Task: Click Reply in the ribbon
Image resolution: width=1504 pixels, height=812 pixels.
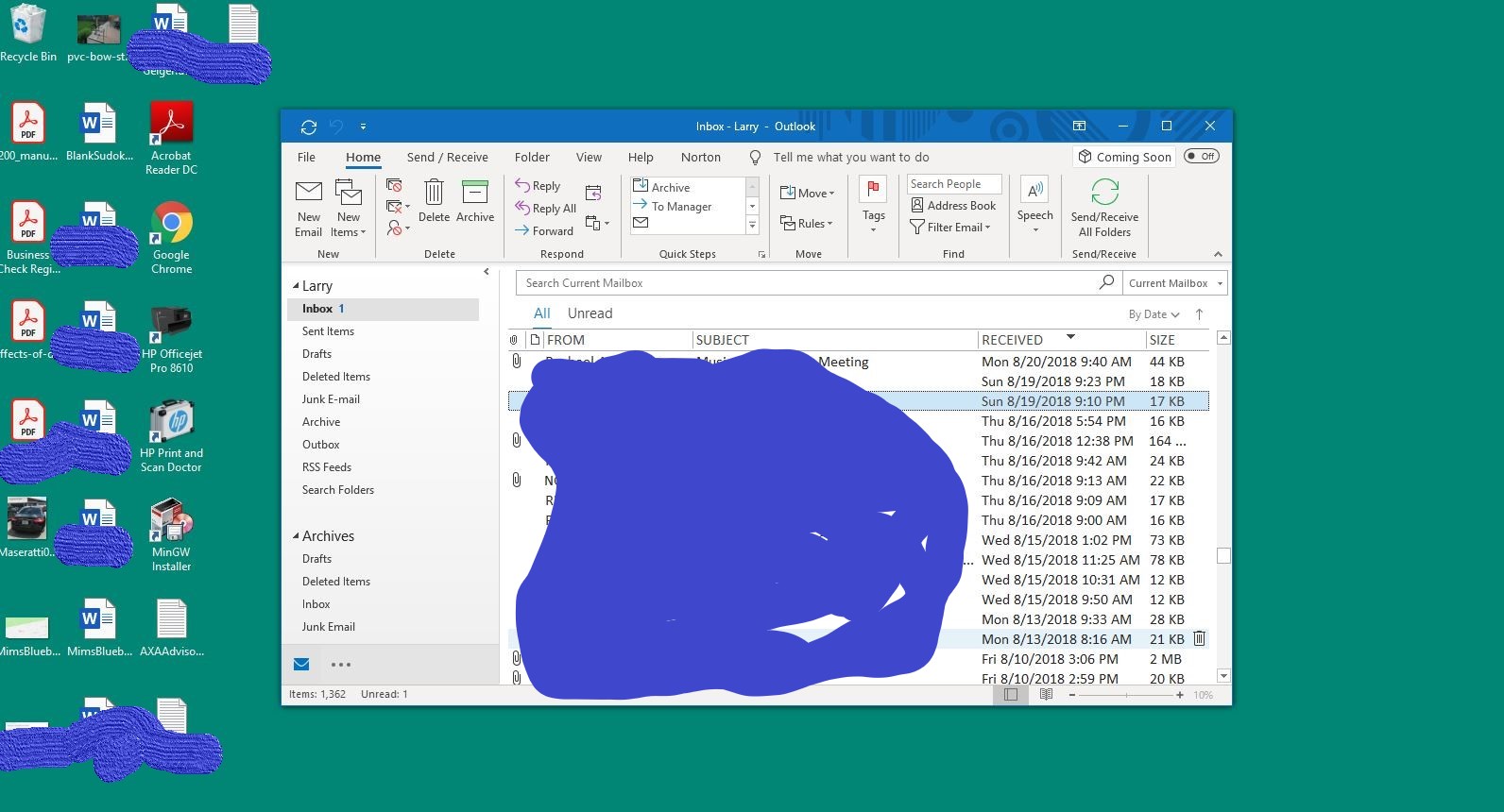Action: click(538, 186)
